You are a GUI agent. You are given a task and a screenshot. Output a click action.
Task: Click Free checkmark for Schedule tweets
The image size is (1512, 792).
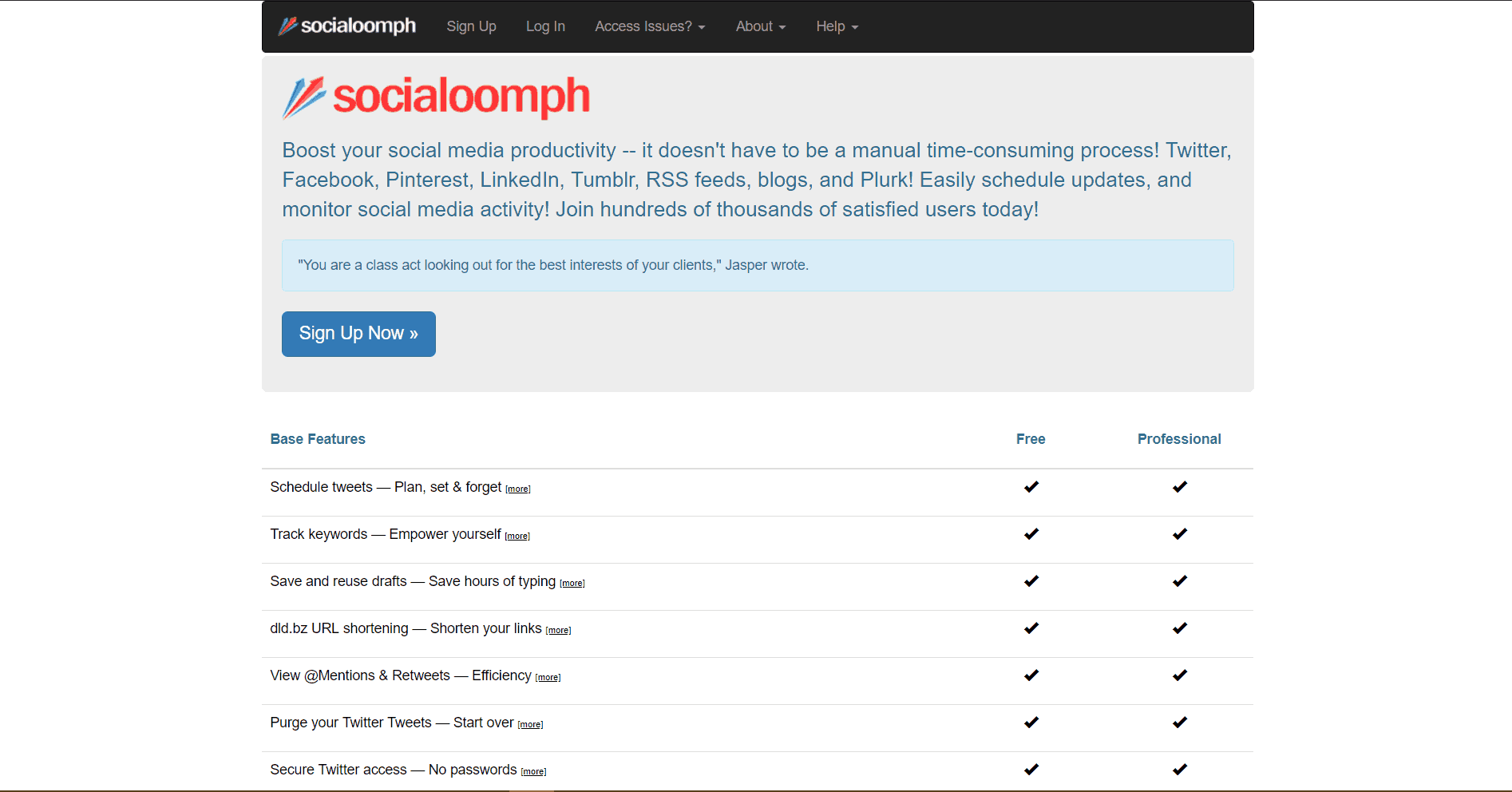point(1031,486)
